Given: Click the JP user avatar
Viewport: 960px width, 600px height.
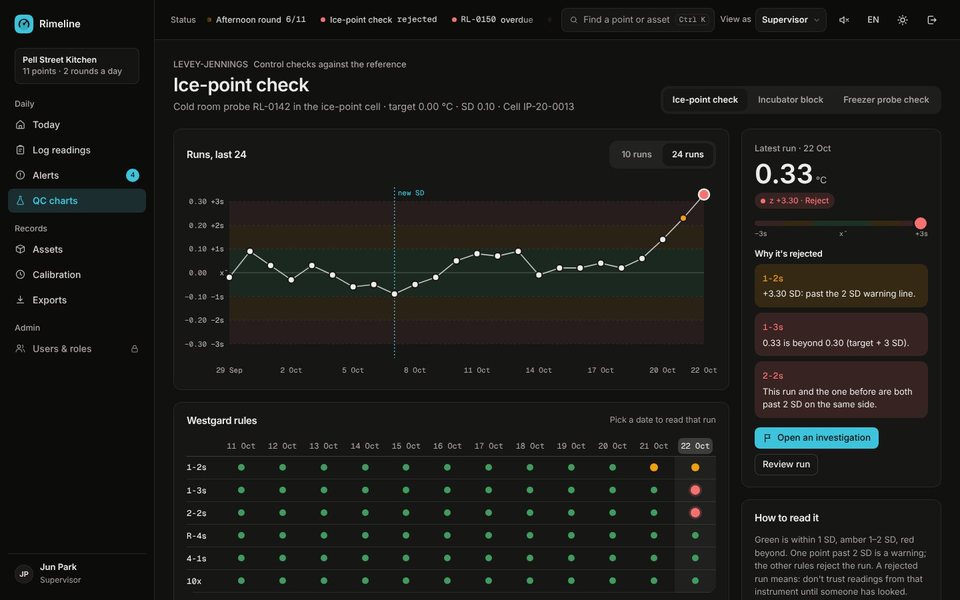Looking at the screenshot, I should coord(24,574).
